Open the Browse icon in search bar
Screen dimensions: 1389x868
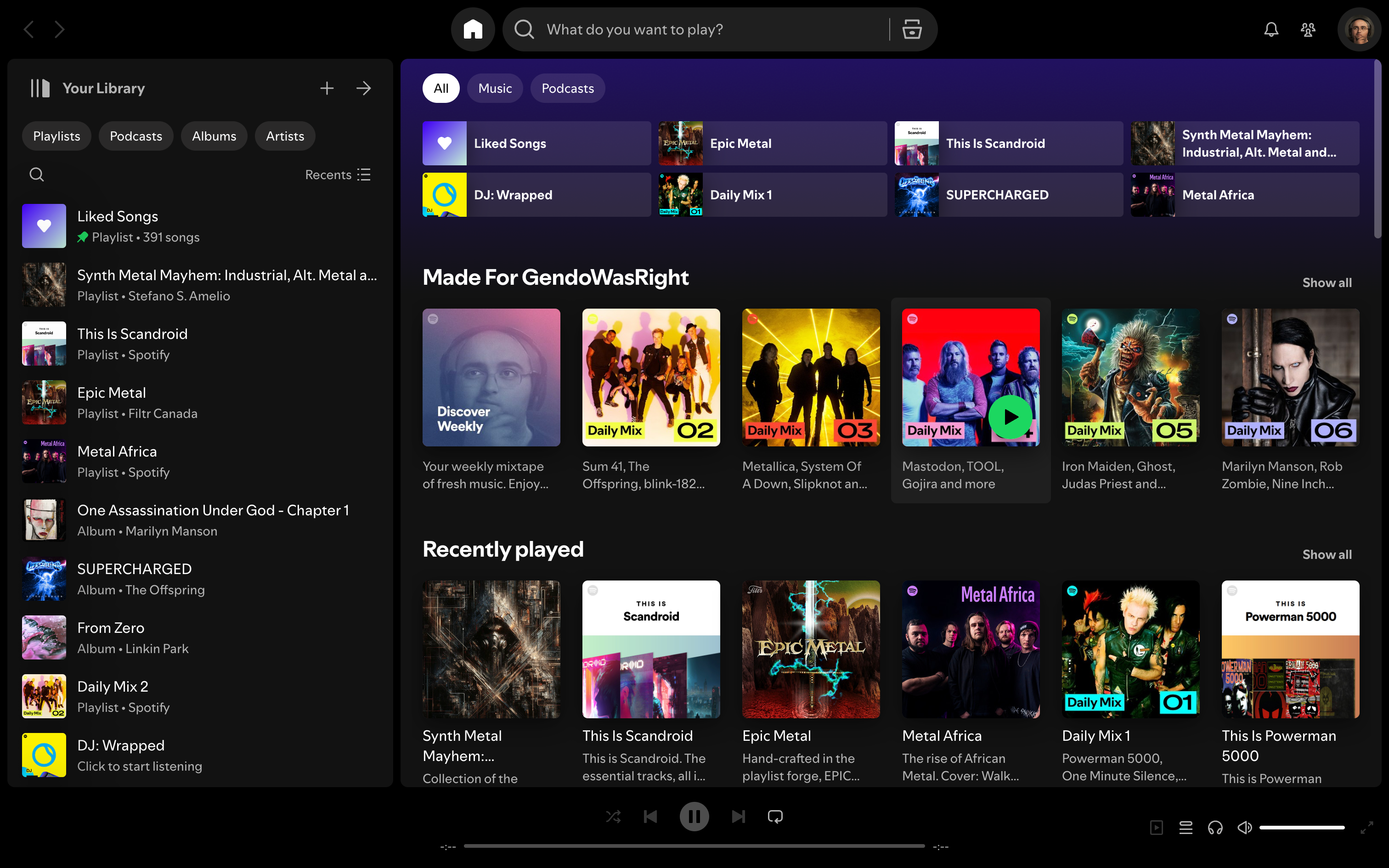[x=911, y=29]
